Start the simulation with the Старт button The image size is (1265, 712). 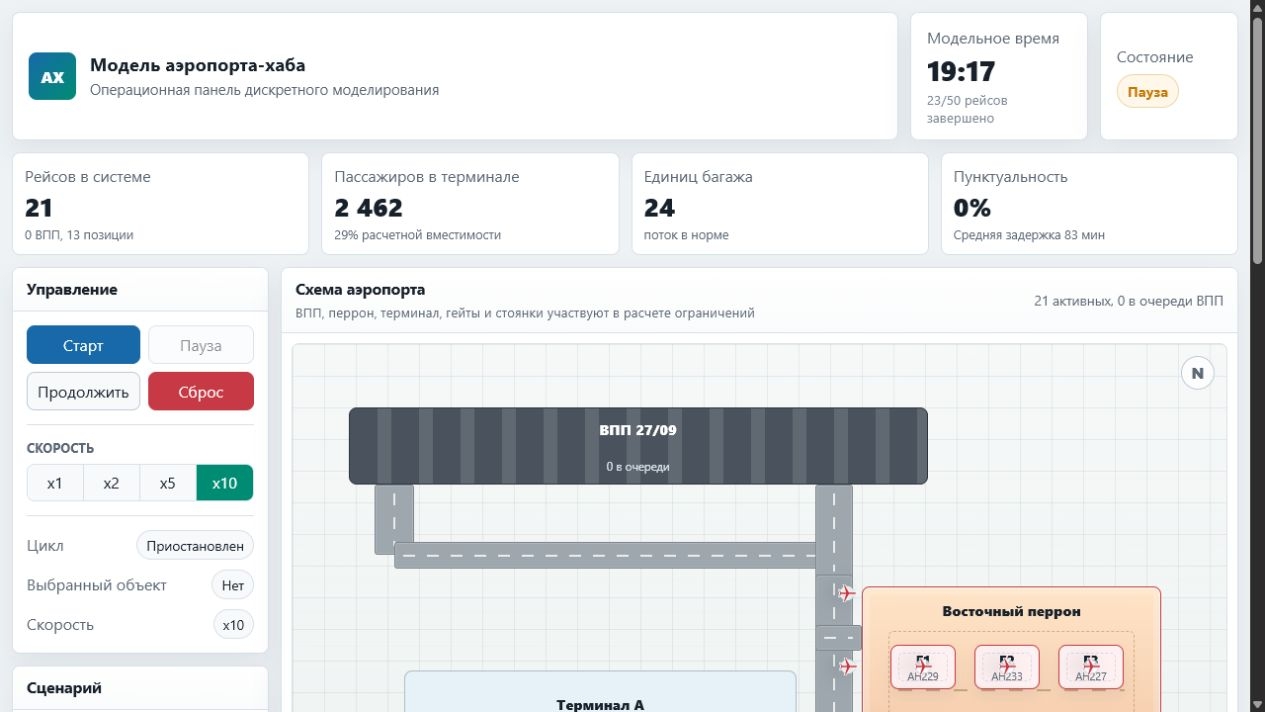[83, 346]
